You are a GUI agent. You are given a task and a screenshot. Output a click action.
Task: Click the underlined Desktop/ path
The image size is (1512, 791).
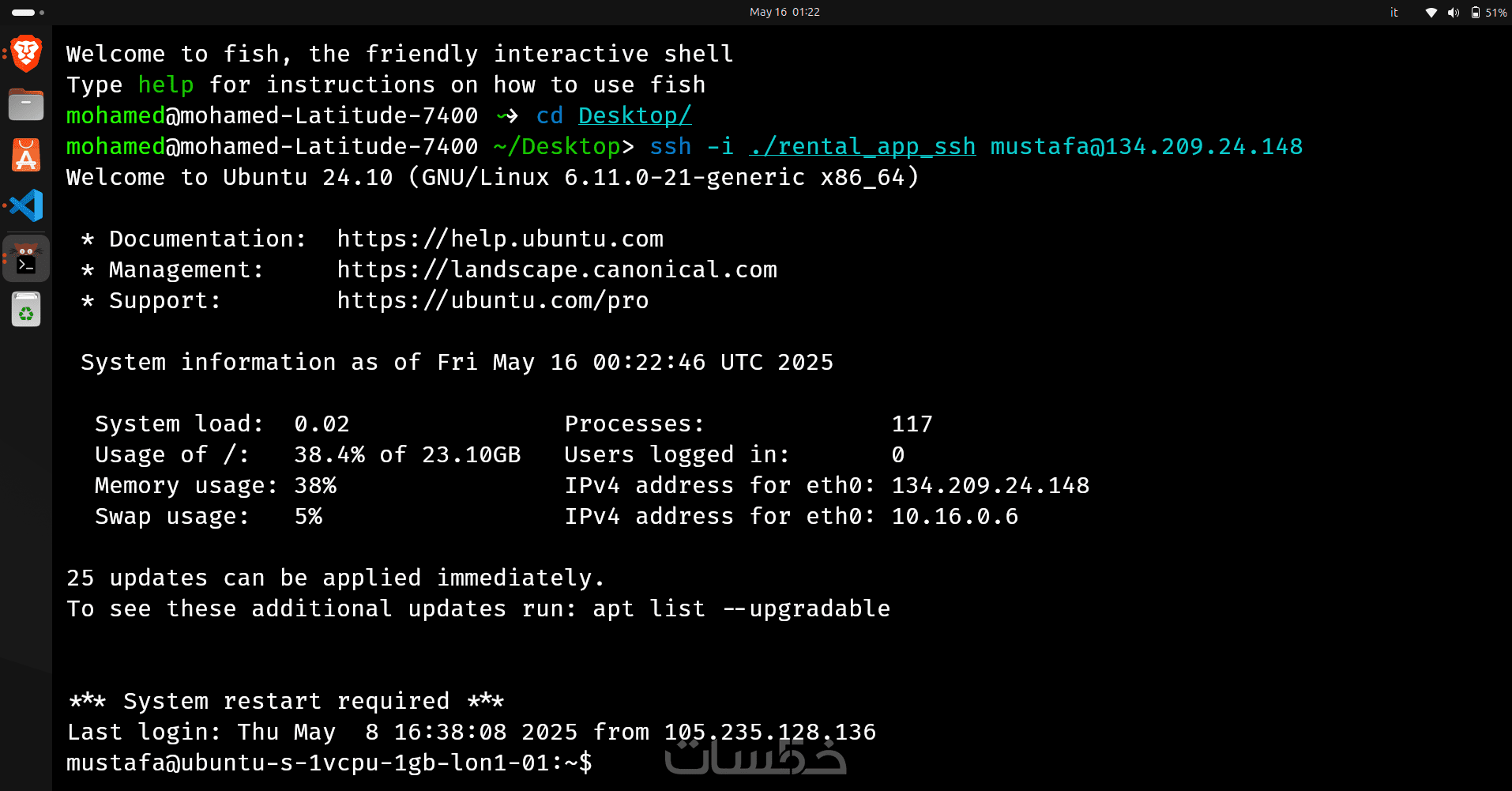pos(634,115)
